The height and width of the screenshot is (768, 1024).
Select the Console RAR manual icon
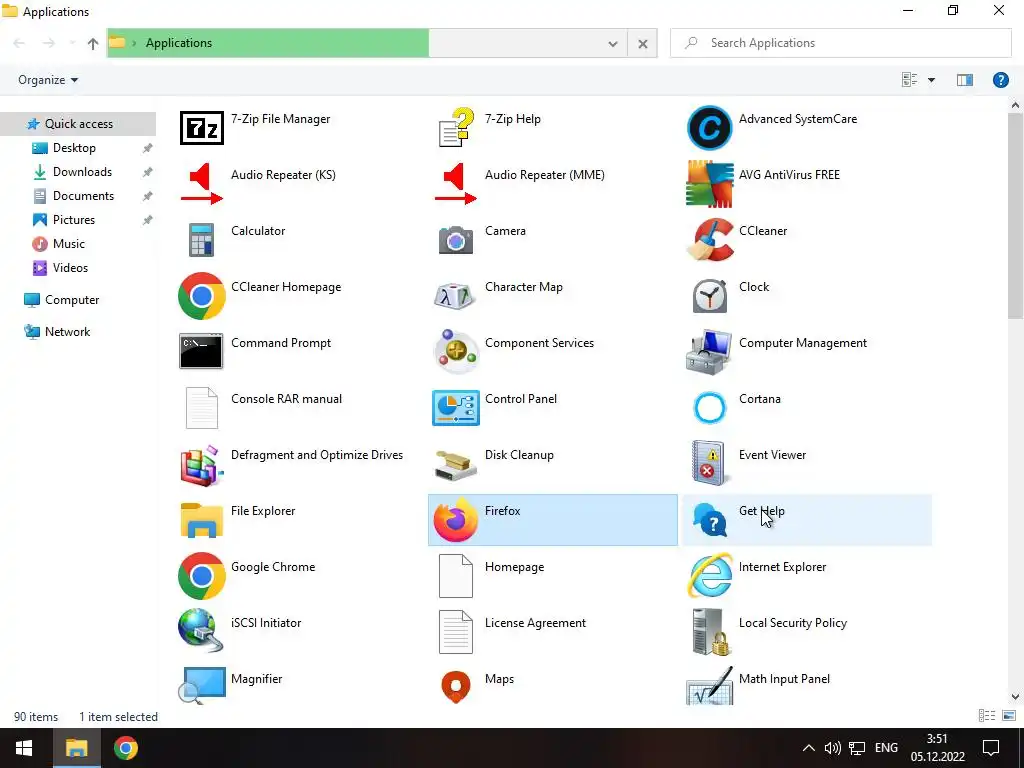[202, 408]
